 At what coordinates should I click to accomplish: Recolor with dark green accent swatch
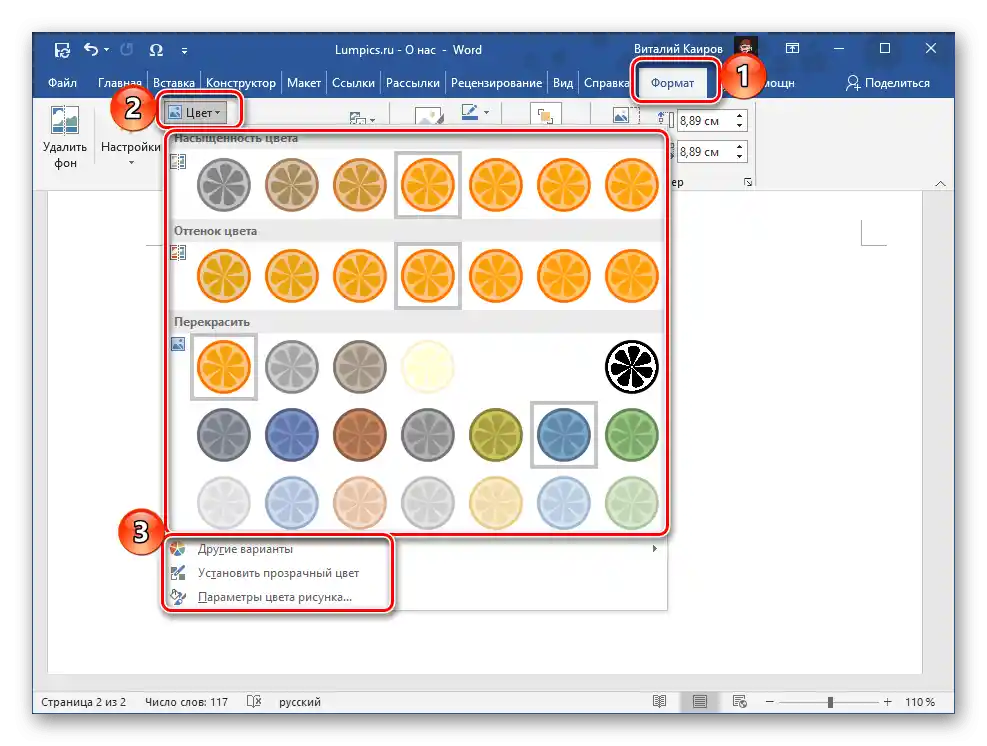pos(631,435)
